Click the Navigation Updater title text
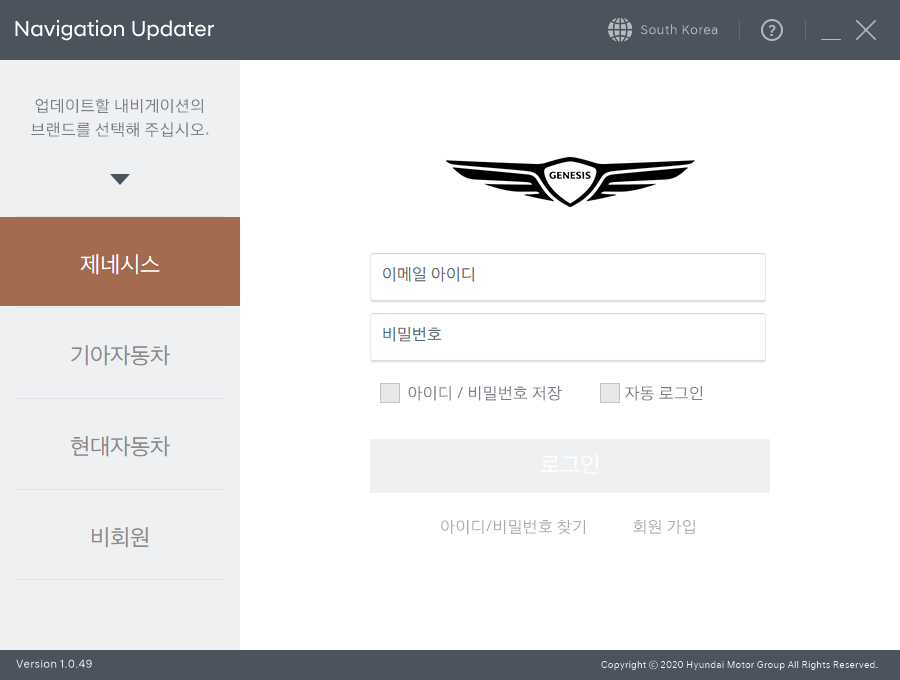The height and width of the screenshot is (680, 900). [114, 29]
